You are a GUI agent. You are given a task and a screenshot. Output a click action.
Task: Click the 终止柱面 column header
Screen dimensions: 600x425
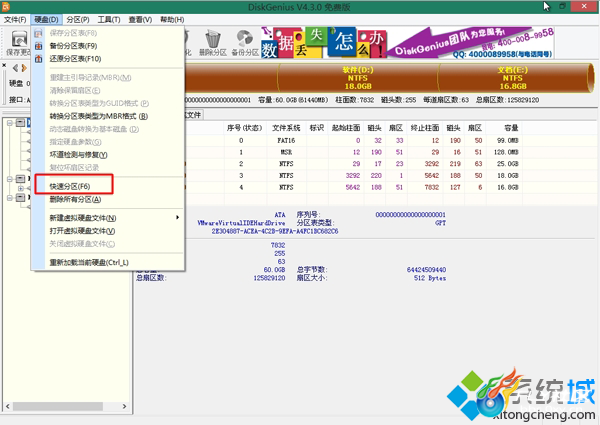tap(425, 128)
